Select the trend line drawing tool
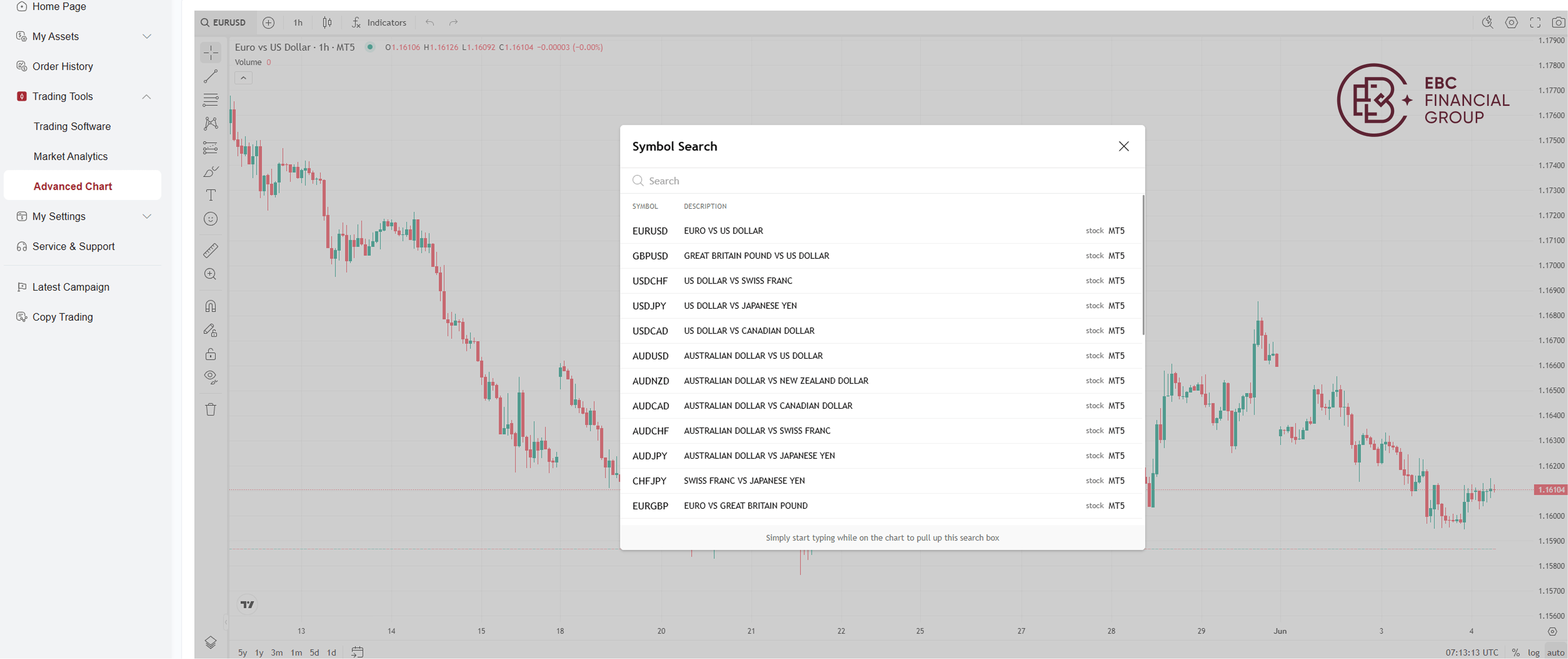Viewport: 1568px width, 659px height. pos(211,77)
